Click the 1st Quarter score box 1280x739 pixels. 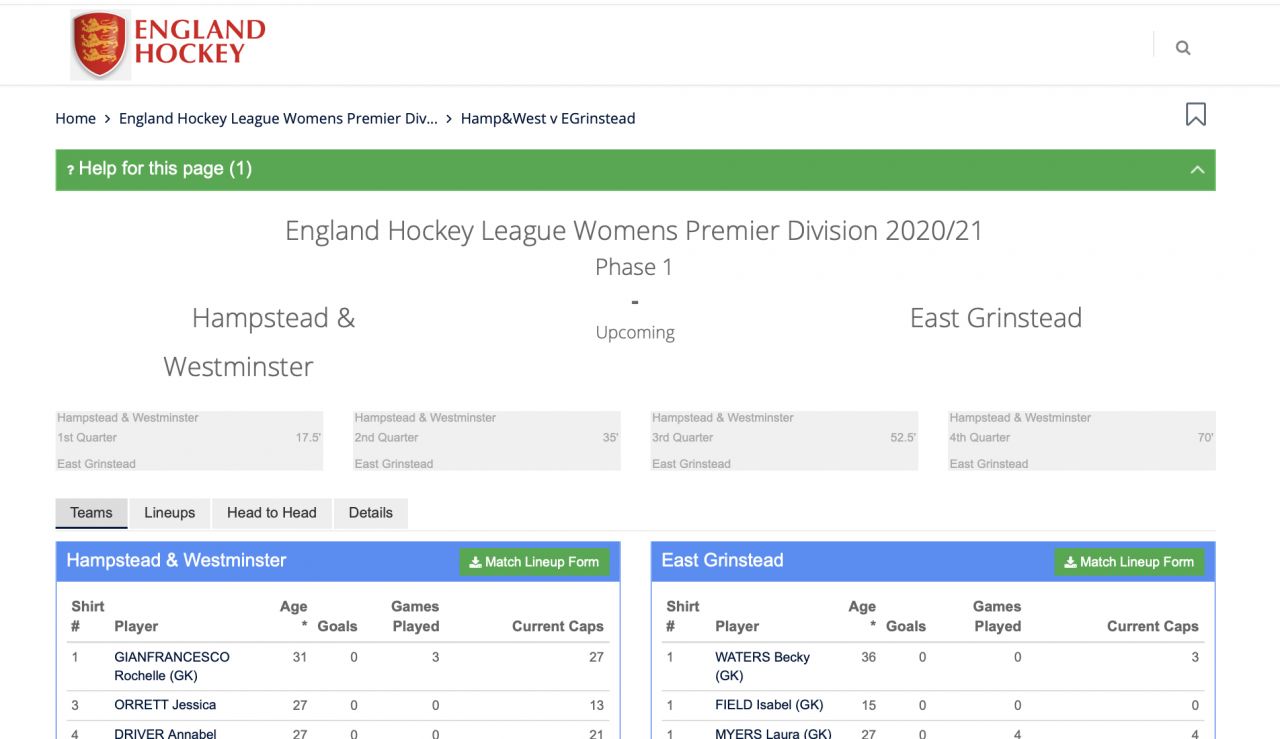pos(189,440)
